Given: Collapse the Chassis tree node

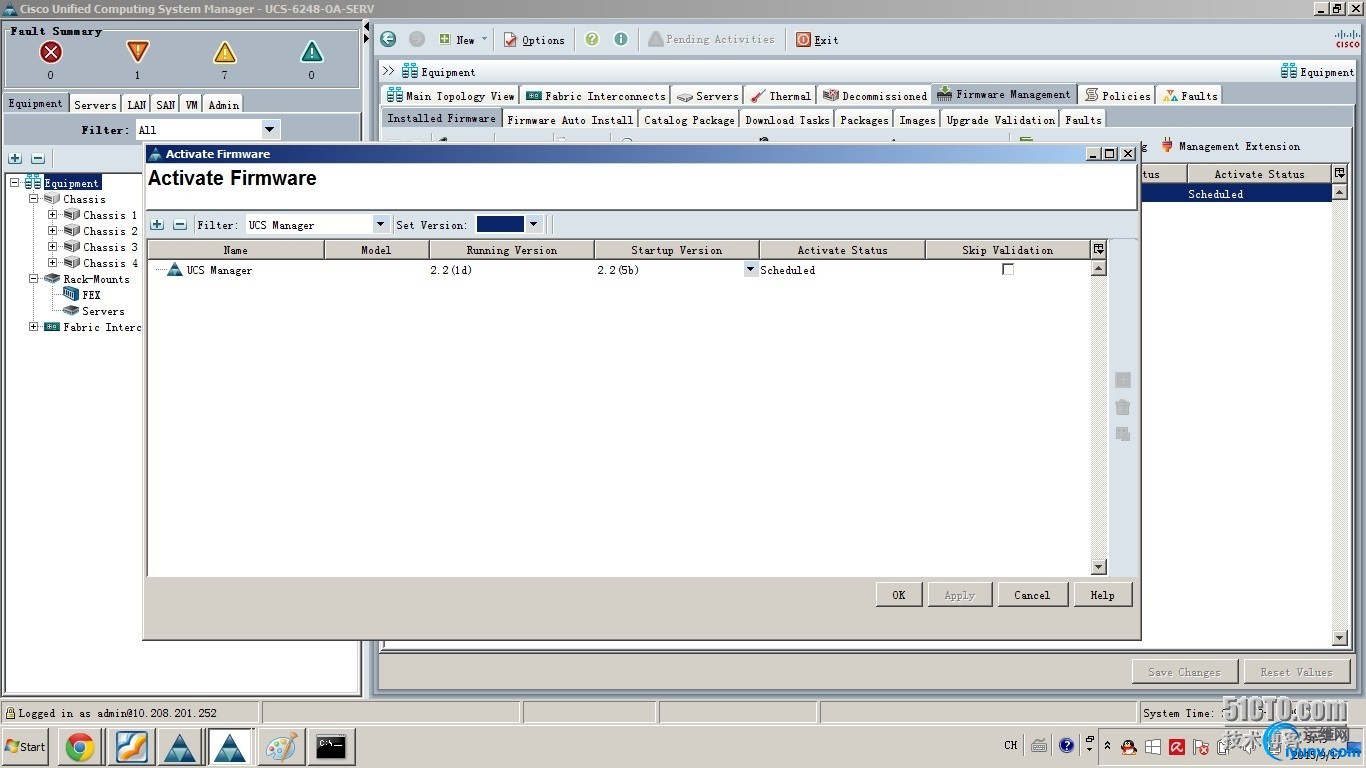Looking at the screenshot, I should [33, 199].
